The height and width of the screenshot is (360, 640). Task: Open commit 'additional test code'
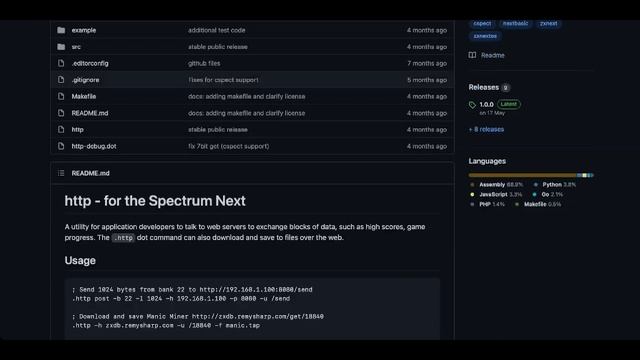click(x=217, y=30)
